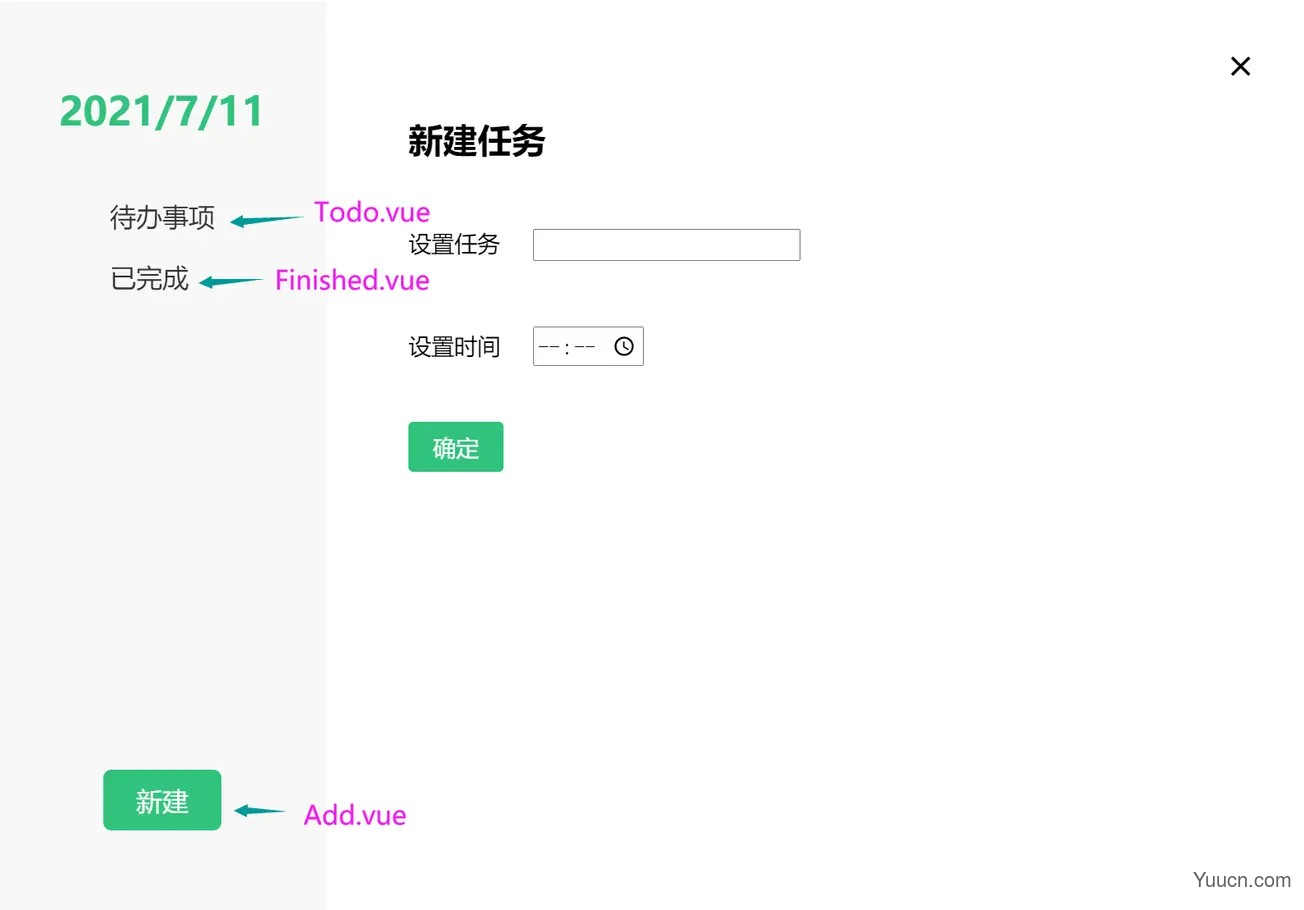Click the 设置任务 label

pyautogui.click(x=453, y=245)
